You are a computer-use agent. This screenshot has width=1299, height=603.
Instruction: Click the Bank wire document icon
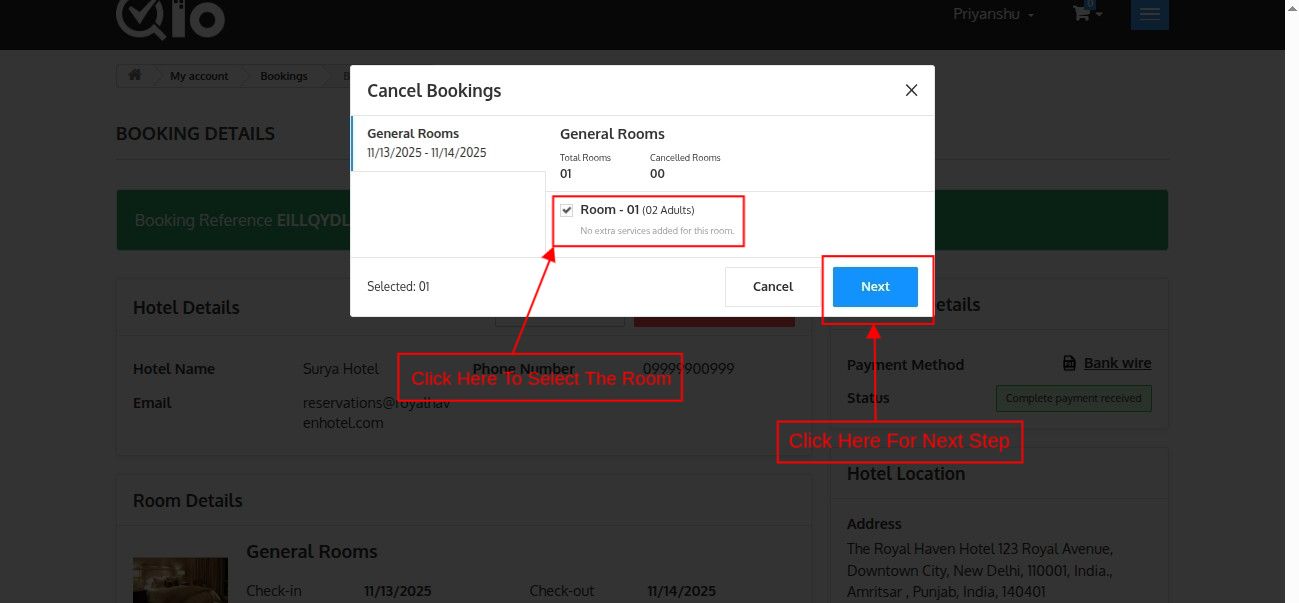coord(1069,363)
